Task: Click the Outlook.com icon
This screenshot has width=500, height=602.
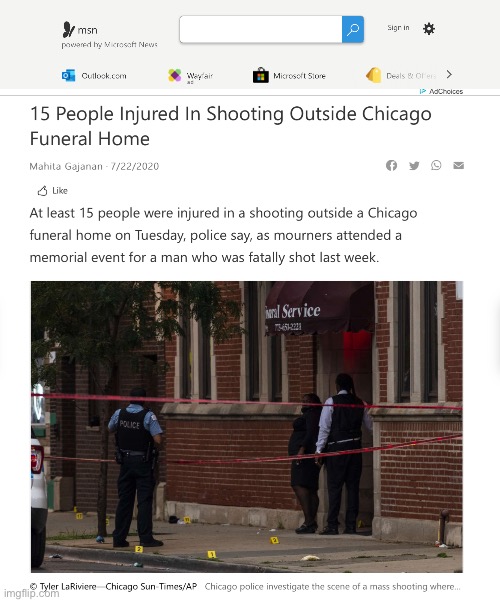Action: point(68,75)
